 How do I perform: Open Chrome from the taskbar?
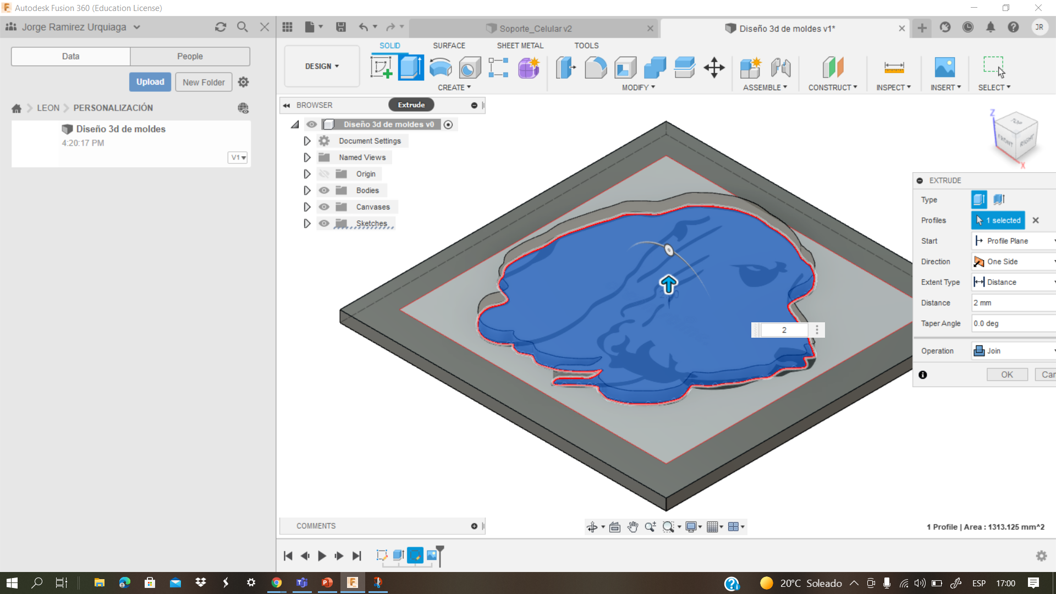coord(276,583)
